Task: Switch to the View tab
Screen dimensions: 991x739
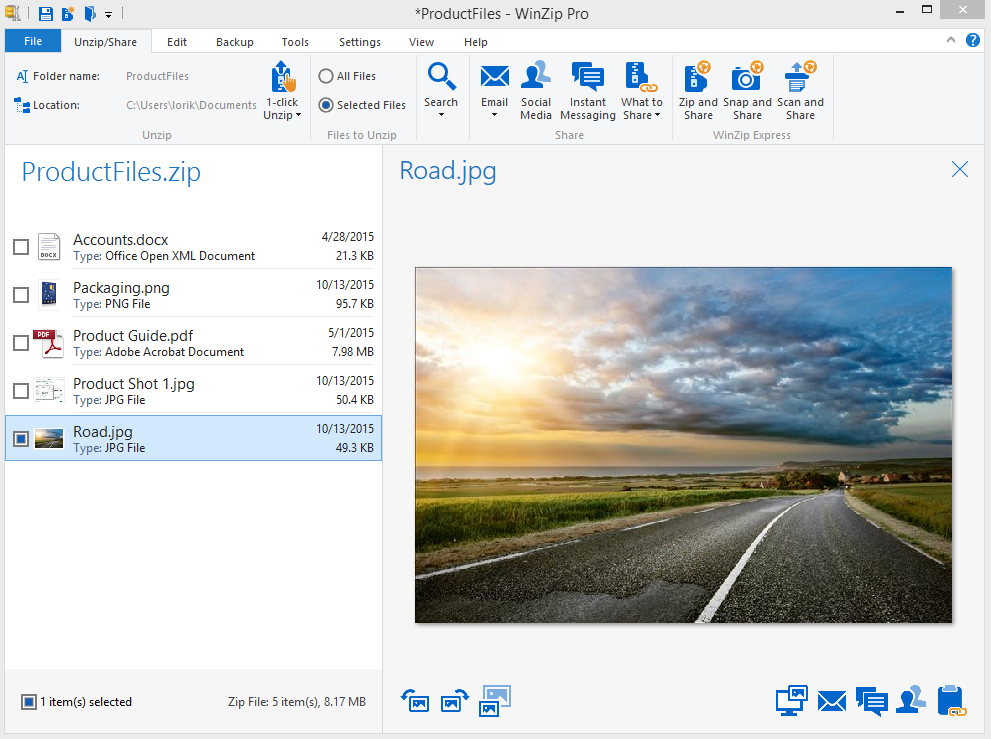Action: [x=421, y=42]
